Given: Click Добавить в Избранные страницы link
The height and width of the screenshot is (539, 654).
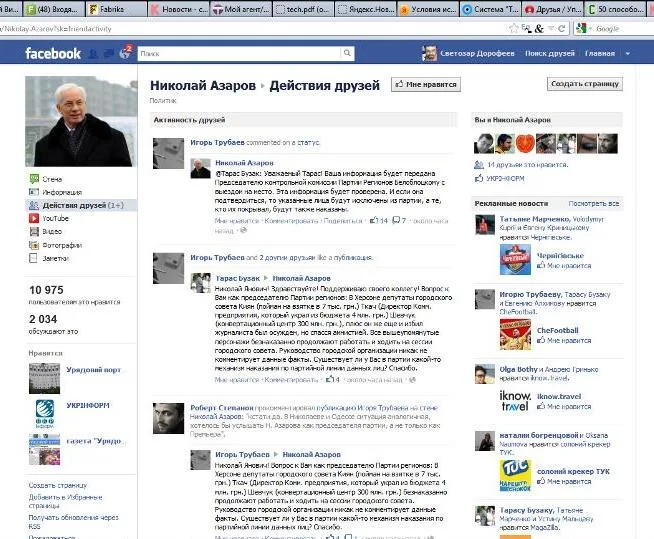Looking at the screenshot, I should pyautogui.click(x=65, y=501).
